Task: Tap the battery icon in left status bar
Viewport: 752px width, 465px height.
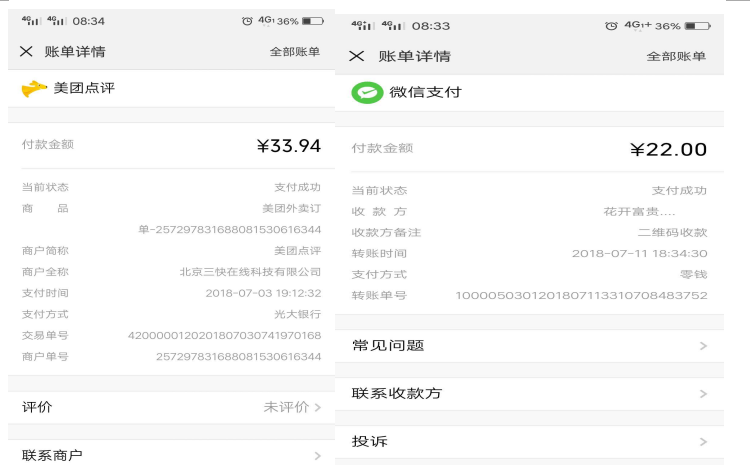Action: [313, 21]
